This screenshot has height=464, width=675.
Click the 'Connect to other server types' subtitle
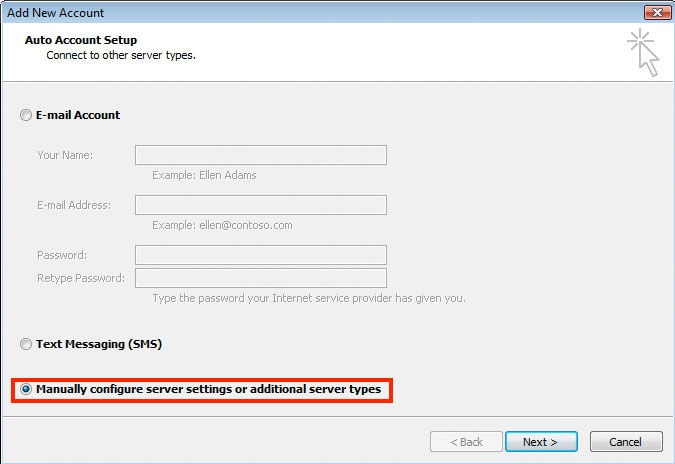click(121, 55)
